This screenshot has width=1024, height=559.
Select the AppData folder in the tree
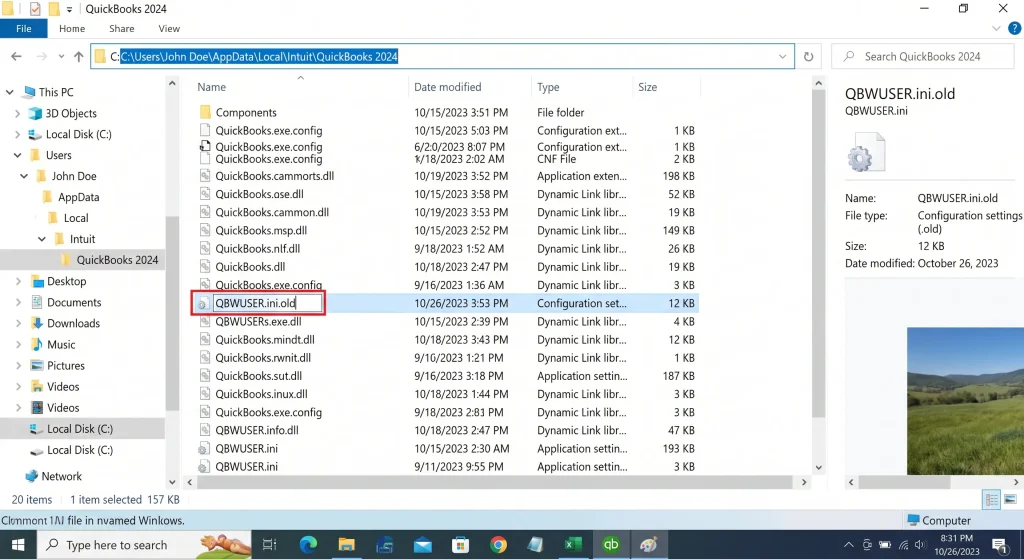coord(78,197)
